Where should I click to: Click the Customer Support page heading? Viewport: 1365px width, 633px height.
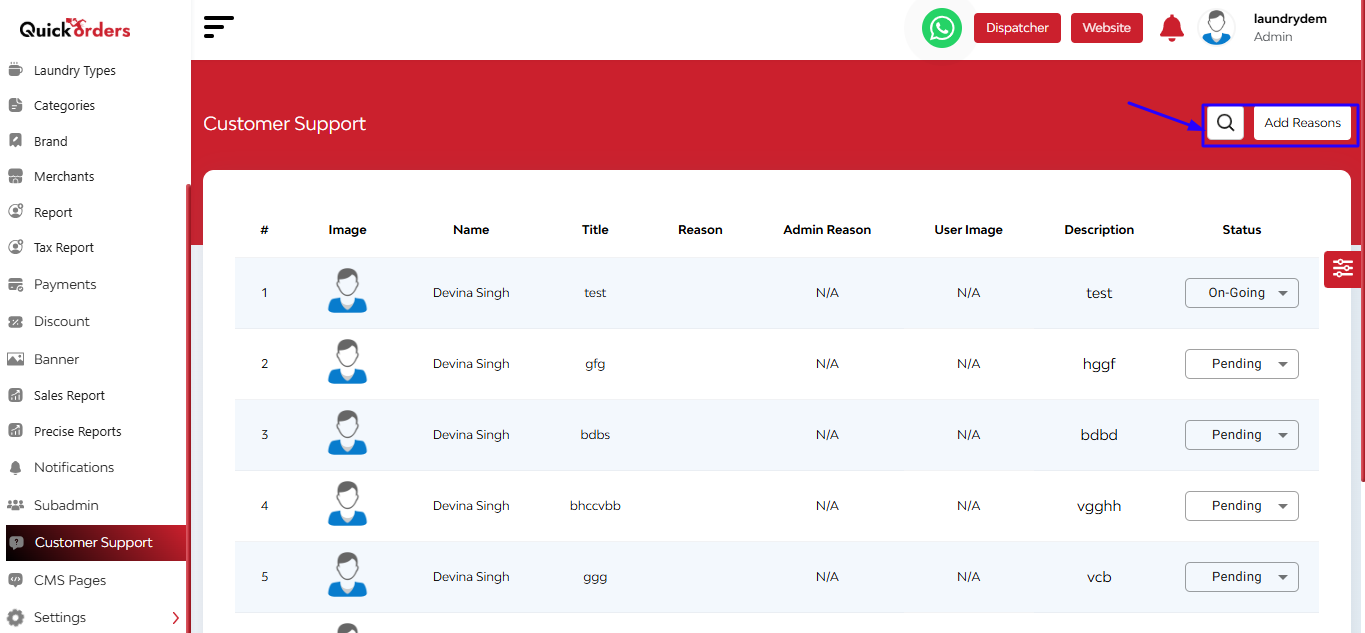click(285, 124)
